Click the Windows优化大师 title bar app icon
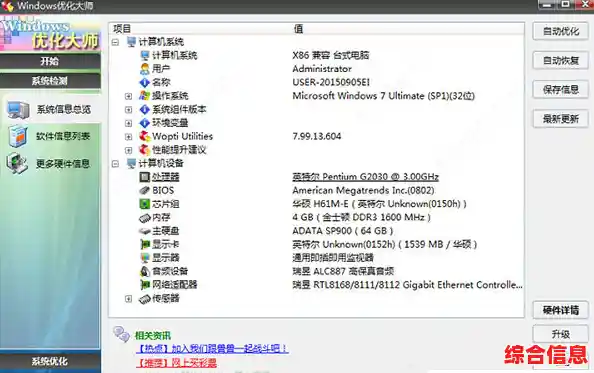The height and width of the screenshot is (373, 594). click(7, 6)
